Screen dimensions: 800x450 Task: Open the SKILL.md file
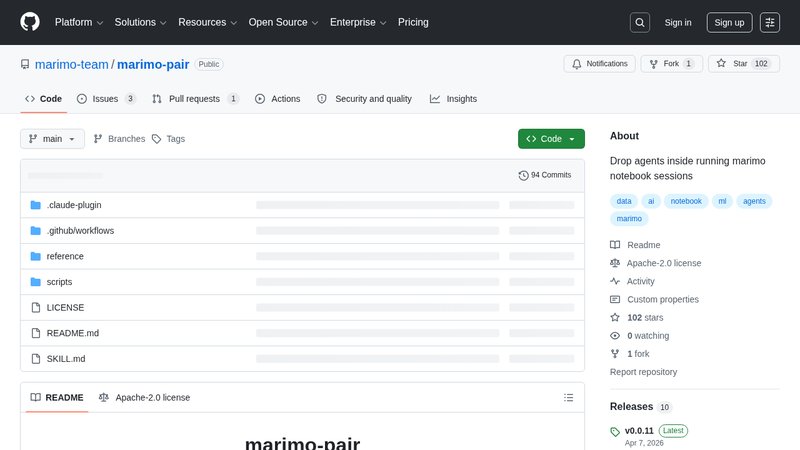tap(66, 358)
